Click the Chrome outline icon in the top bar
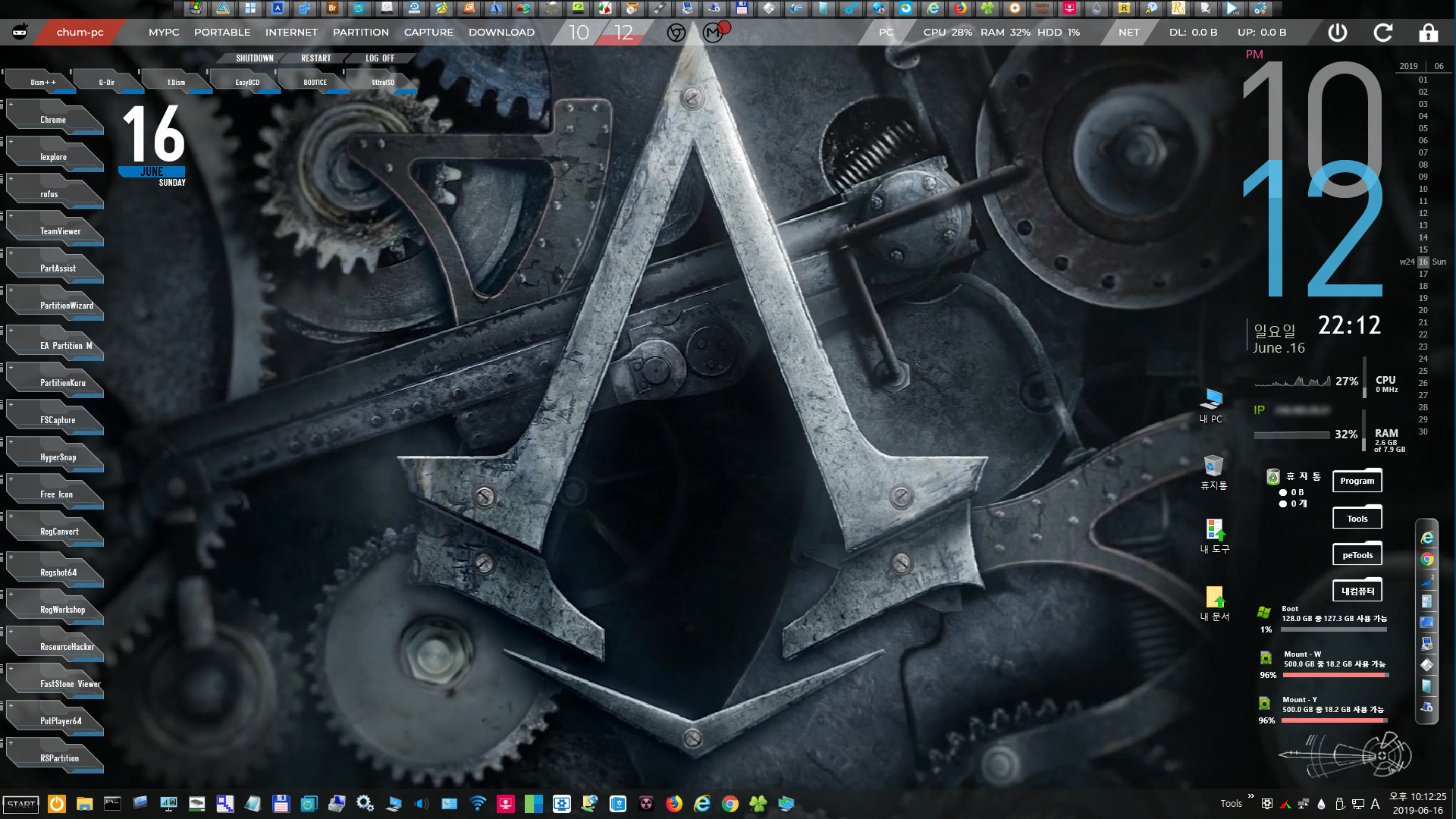The image size is (1456, 819). 676,33
